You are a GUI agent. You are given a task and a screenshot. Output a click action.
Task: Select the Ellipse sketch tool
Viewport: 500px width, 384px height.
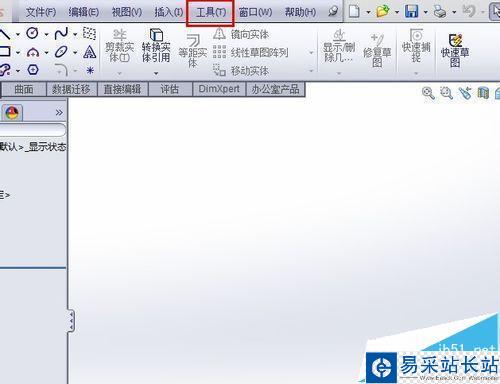pyautogui.click(x=61, y=52)
